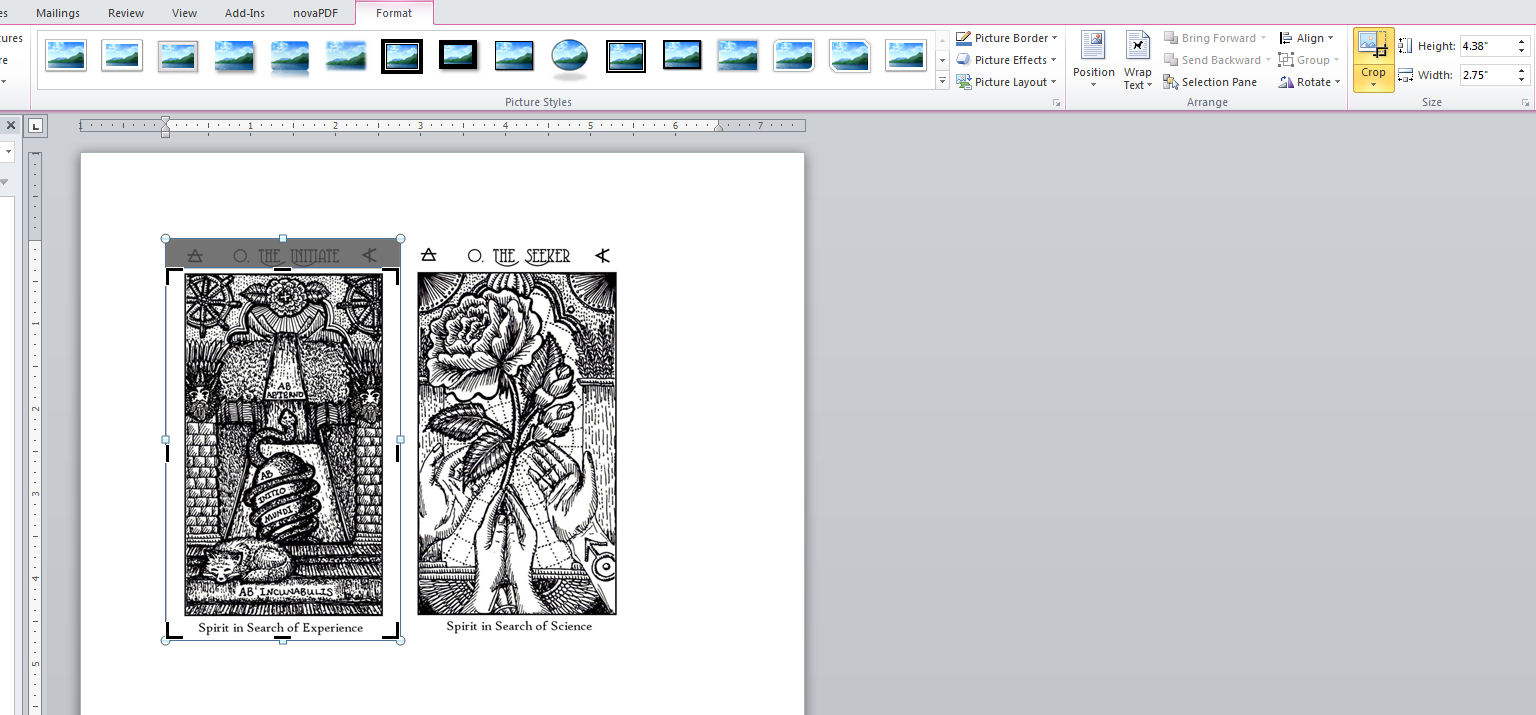Viewport: 1536px width, 715px height.
Task: Open the Size dialog launcher
Action: 1525,103
